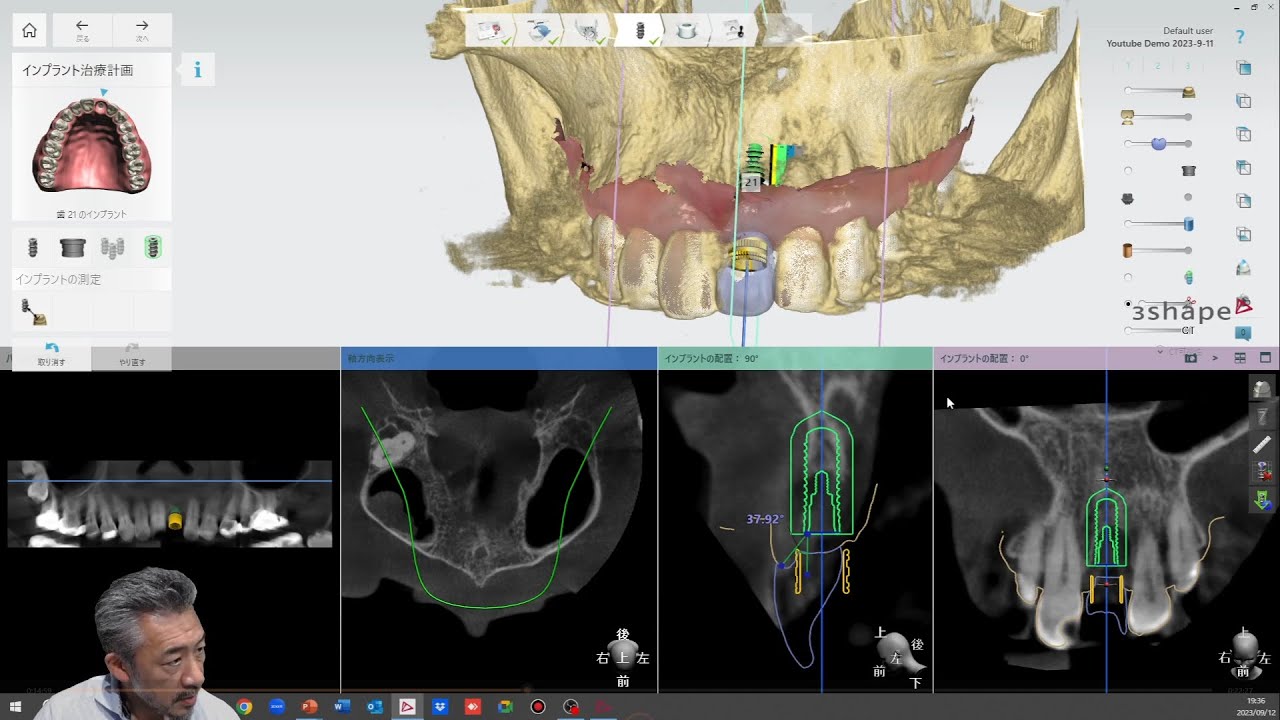Select the fifth view cube icon

(1243, 201)
